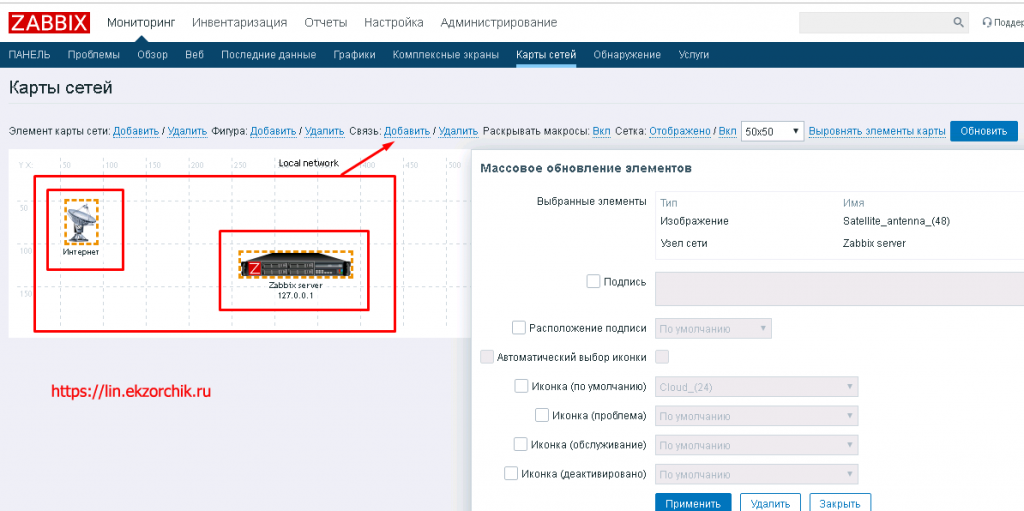
Task: Select the satellite antenna map element
Action: point(81,221)
